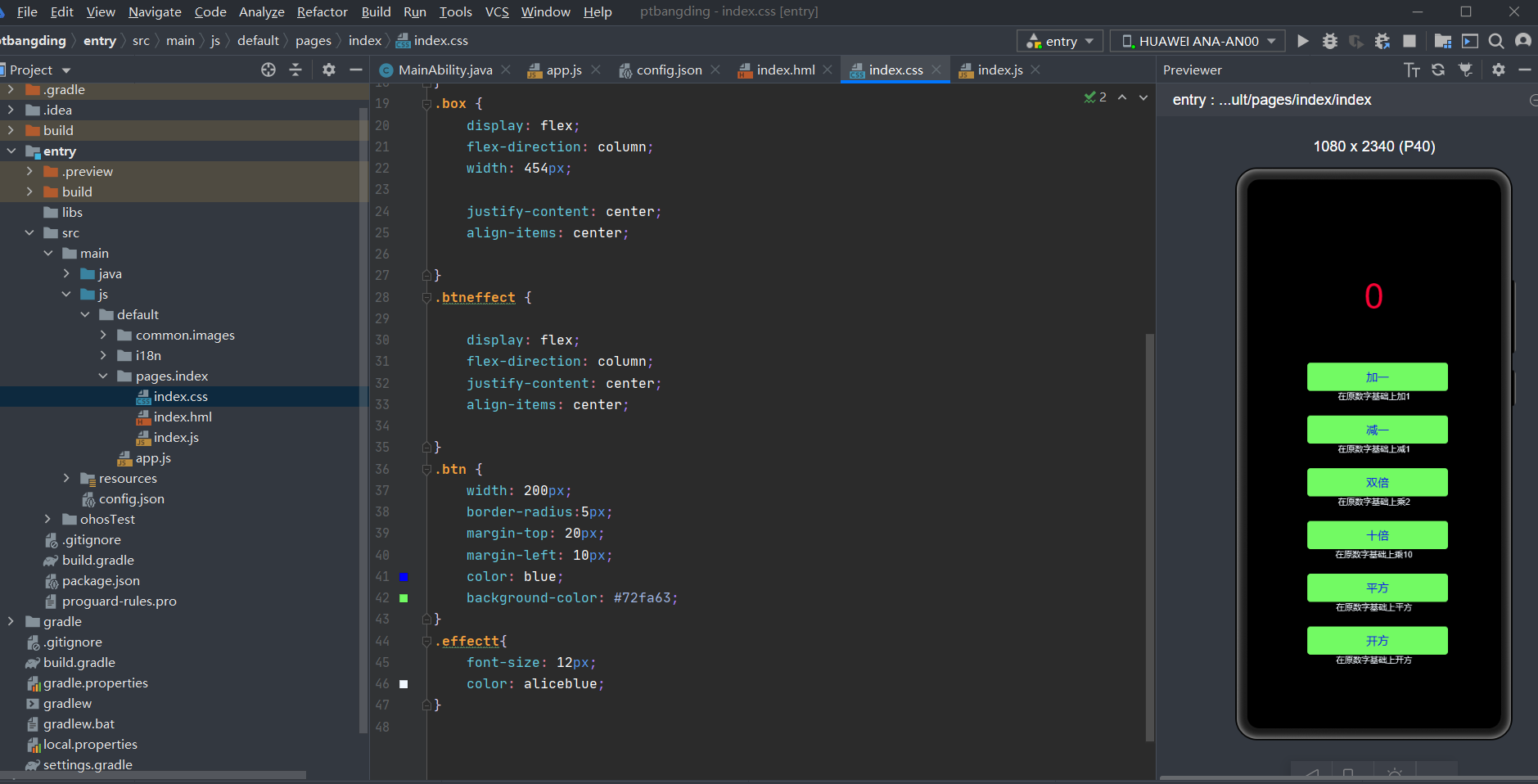
Task: Close the app.js tab
Action: 596,70
